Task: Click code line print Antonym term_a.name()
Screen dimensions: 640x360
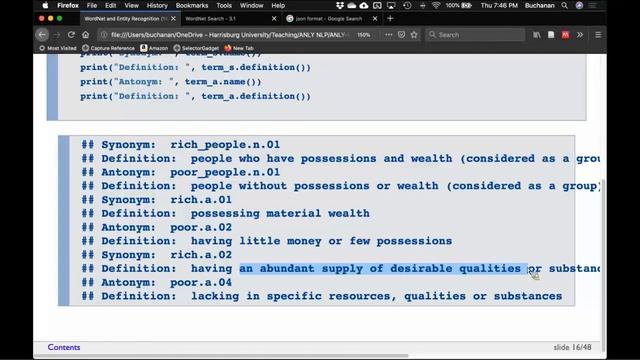Action: point(171,82)
